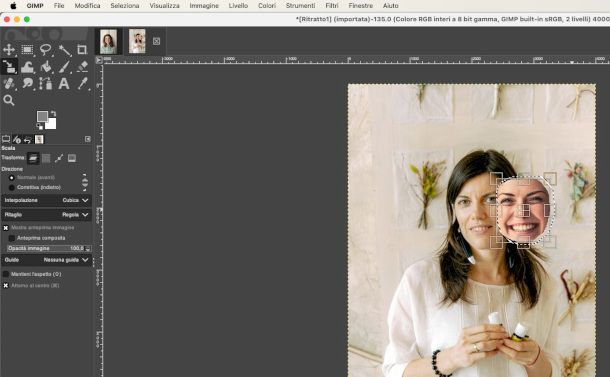Open the Livello menu
Screen dimensions: 610x377
coord(238,6)
